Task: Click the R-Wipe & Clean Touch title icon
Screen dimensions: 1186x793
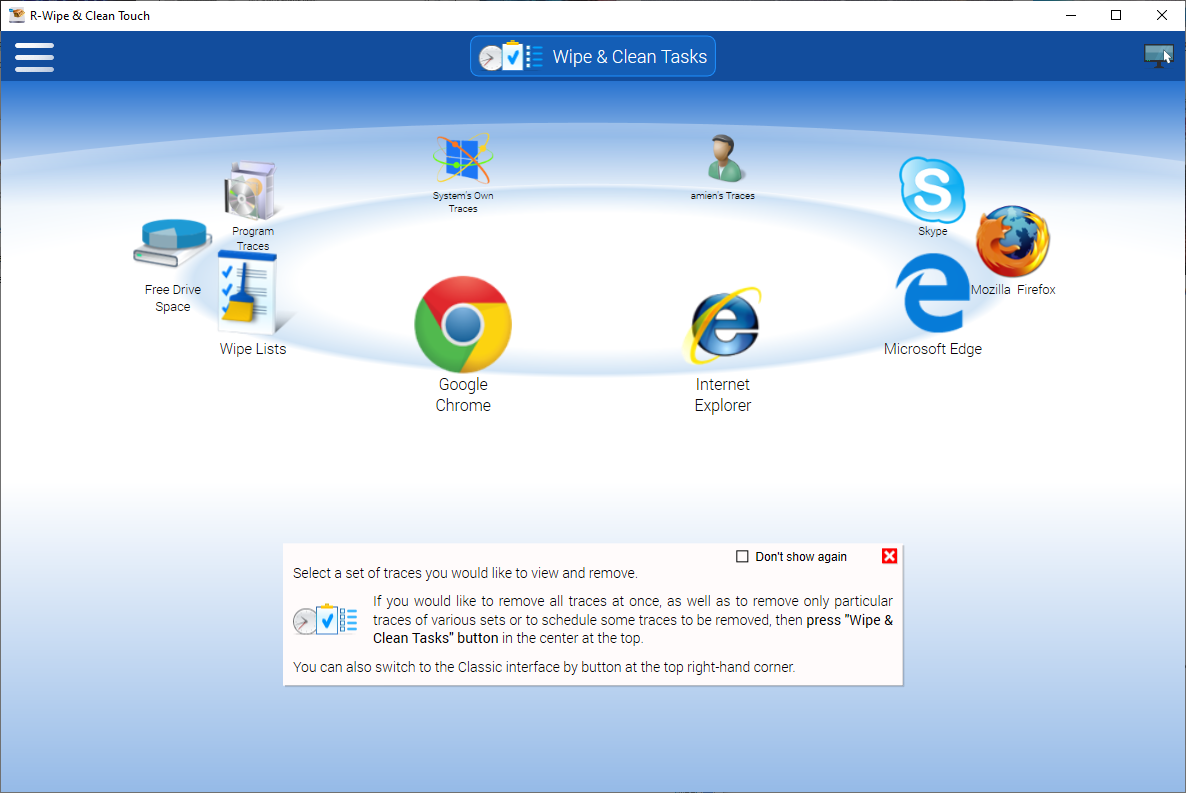Action: (16, 15)
